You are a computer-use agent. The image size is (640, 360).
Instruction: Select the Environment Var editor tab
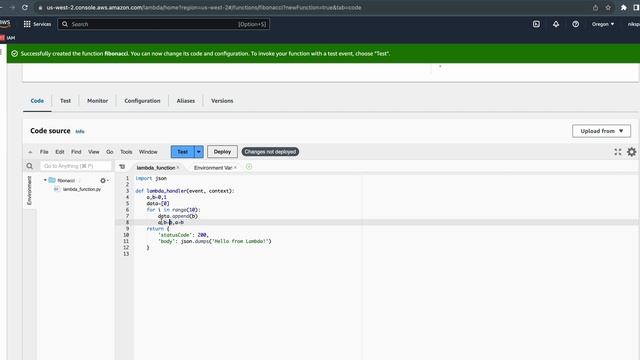[x=213, y=168]
